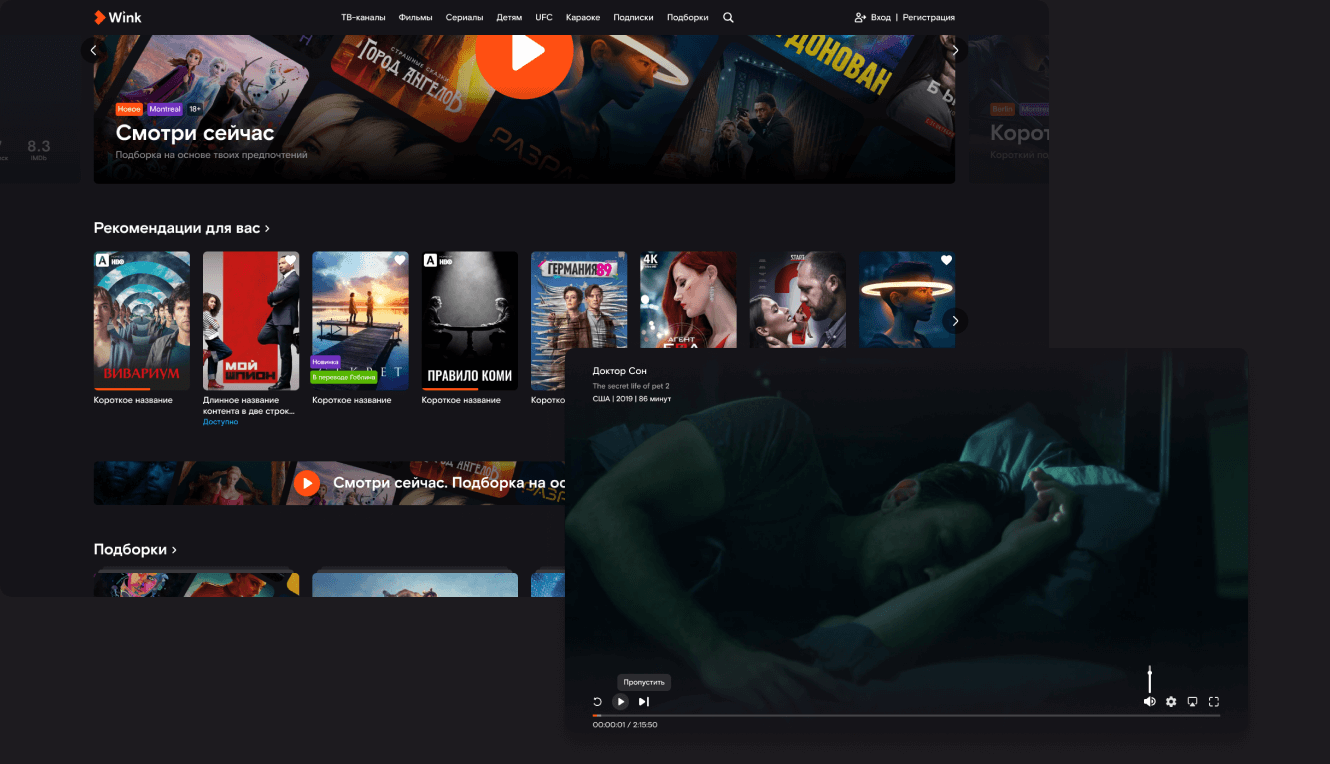
Task: Open Сериалы menu item
Action: pos(464,17)
